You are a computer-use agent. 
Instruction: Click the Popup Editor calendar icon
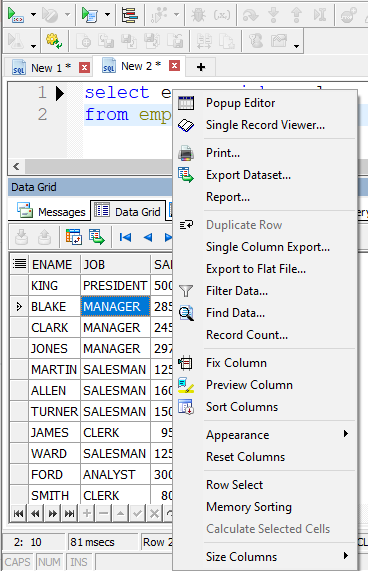point(186,103)
